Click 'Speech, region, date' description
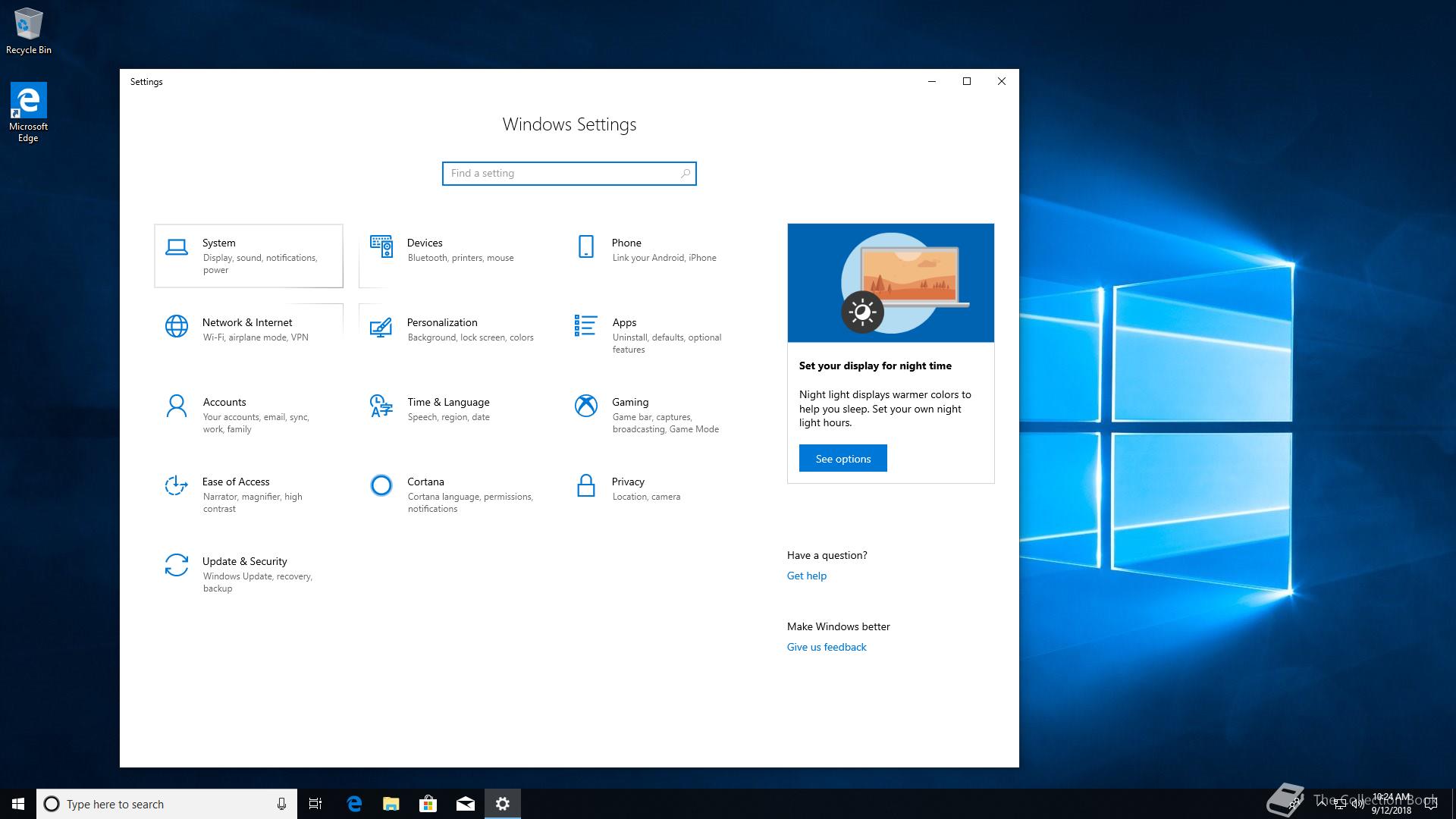The width and height of the screenshot is (1456, 819). (x=448, y=417)
